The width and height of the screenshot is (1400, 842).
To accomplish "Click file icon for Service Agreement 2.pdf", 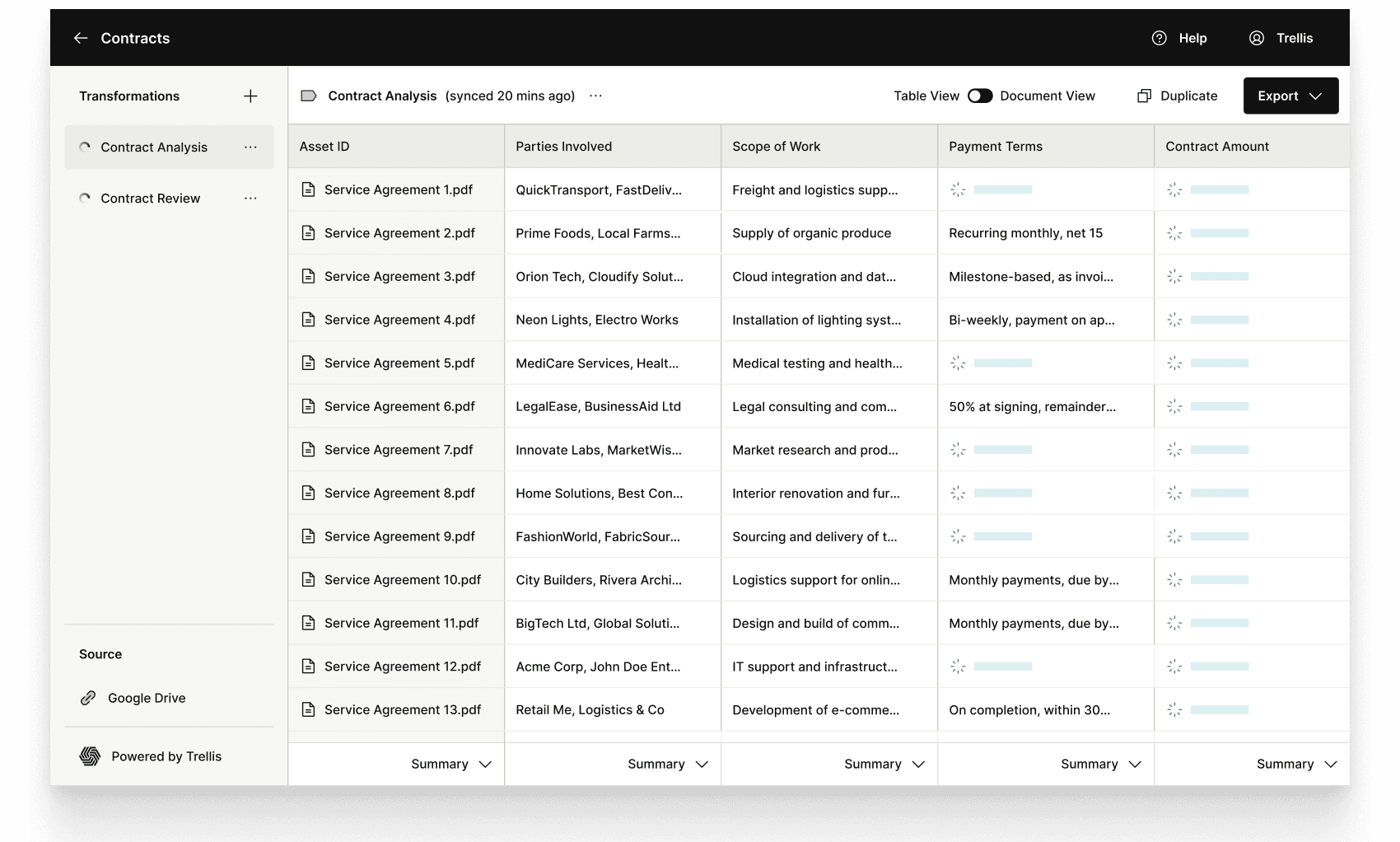I will click(308, 233).
